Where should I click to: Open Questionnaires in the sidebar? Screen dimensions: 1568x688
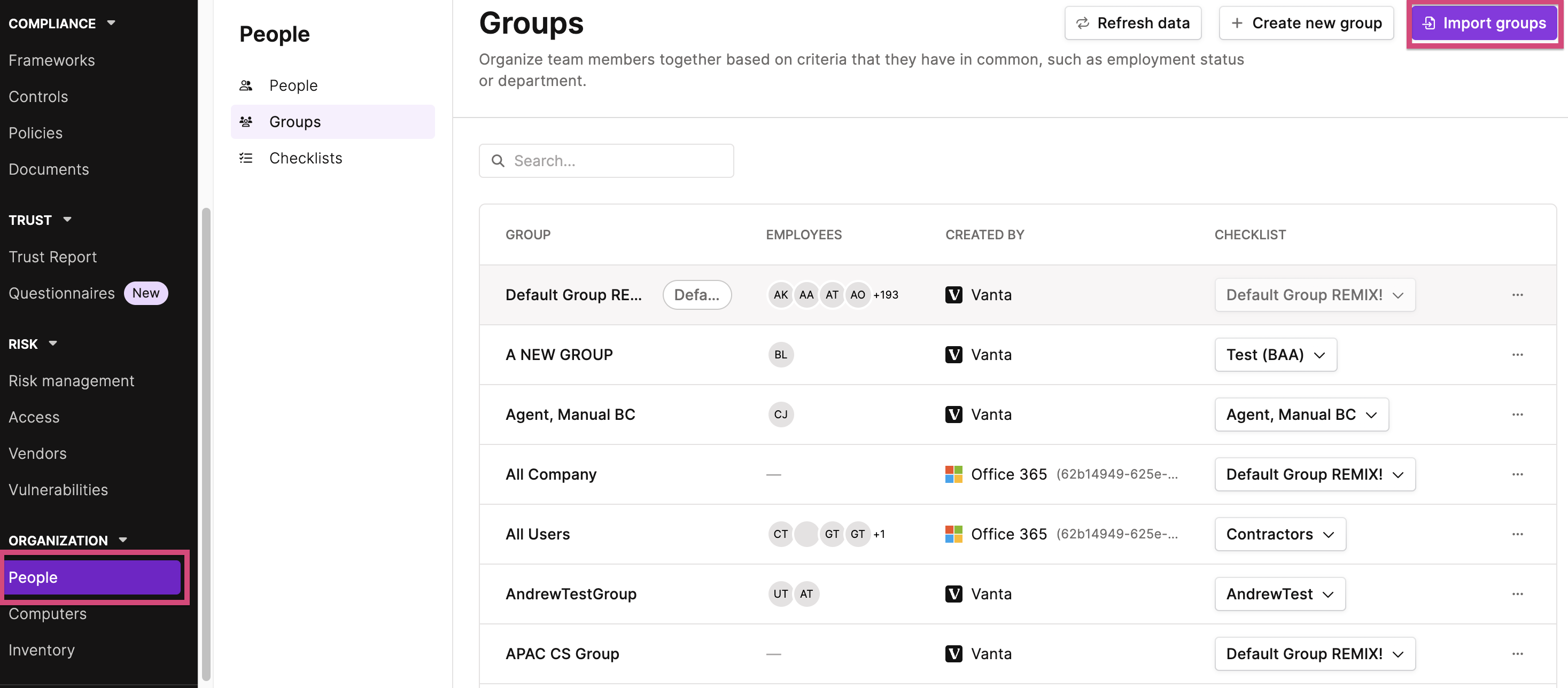pyautogui.click(x=61, y=293)
